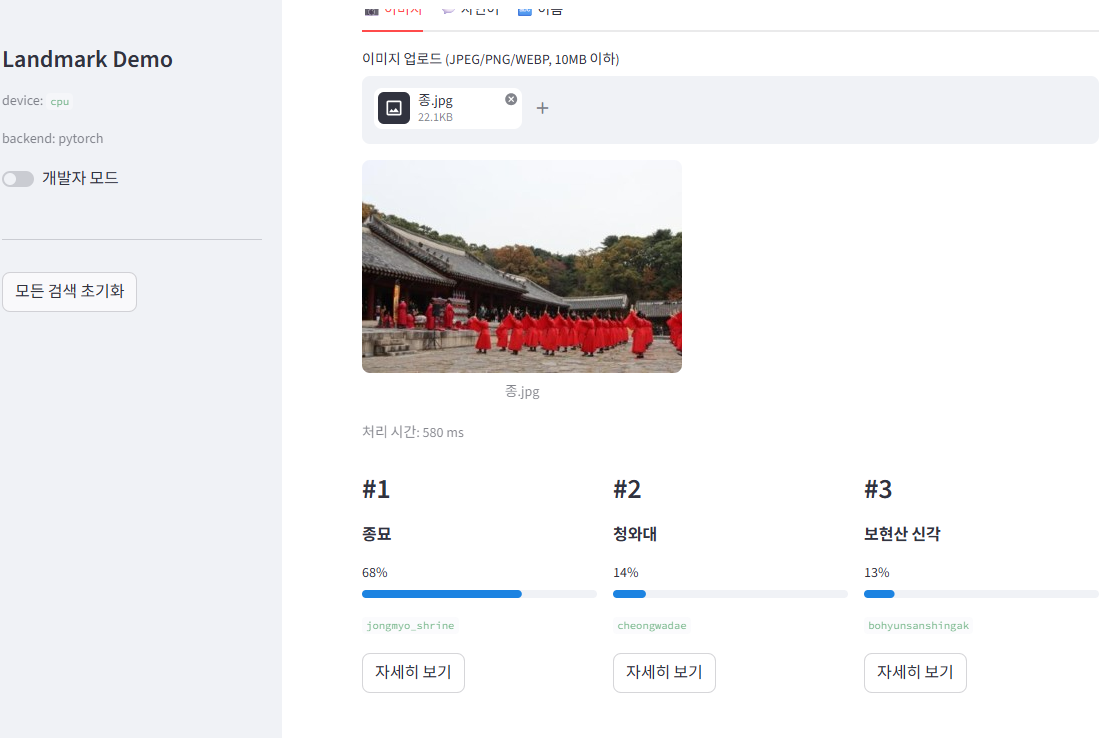Image resolution: width=1120 pixels, height=738 pixels.
Task: Open 자세히 보기 for 종묘
Action: click(x=413, y=672)
